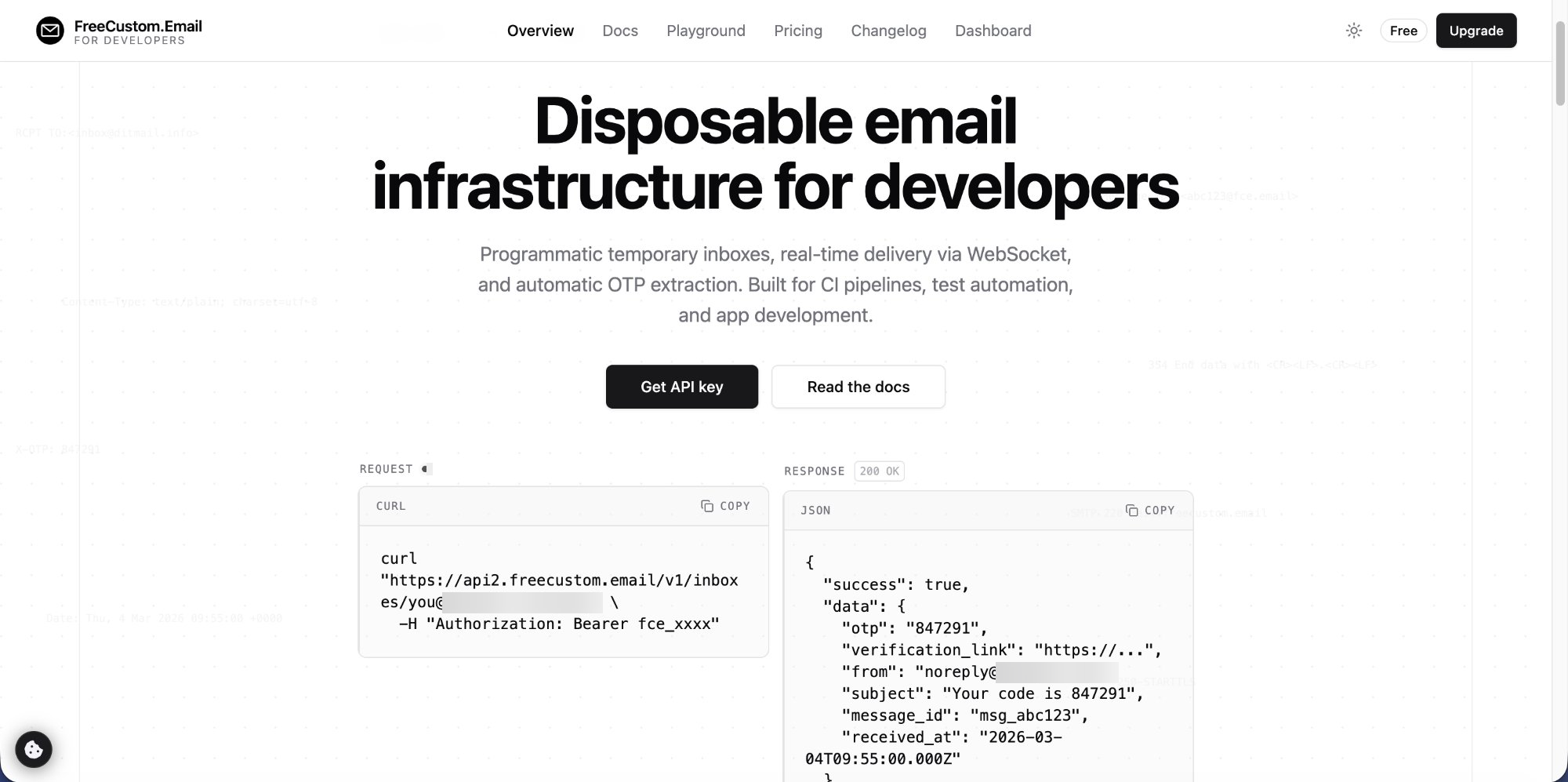This screenshot has height=782, width=1568.
Task: Click the FreeCustom.Email envelope logo
Action: pyautogui.click(x=50, y=31)
